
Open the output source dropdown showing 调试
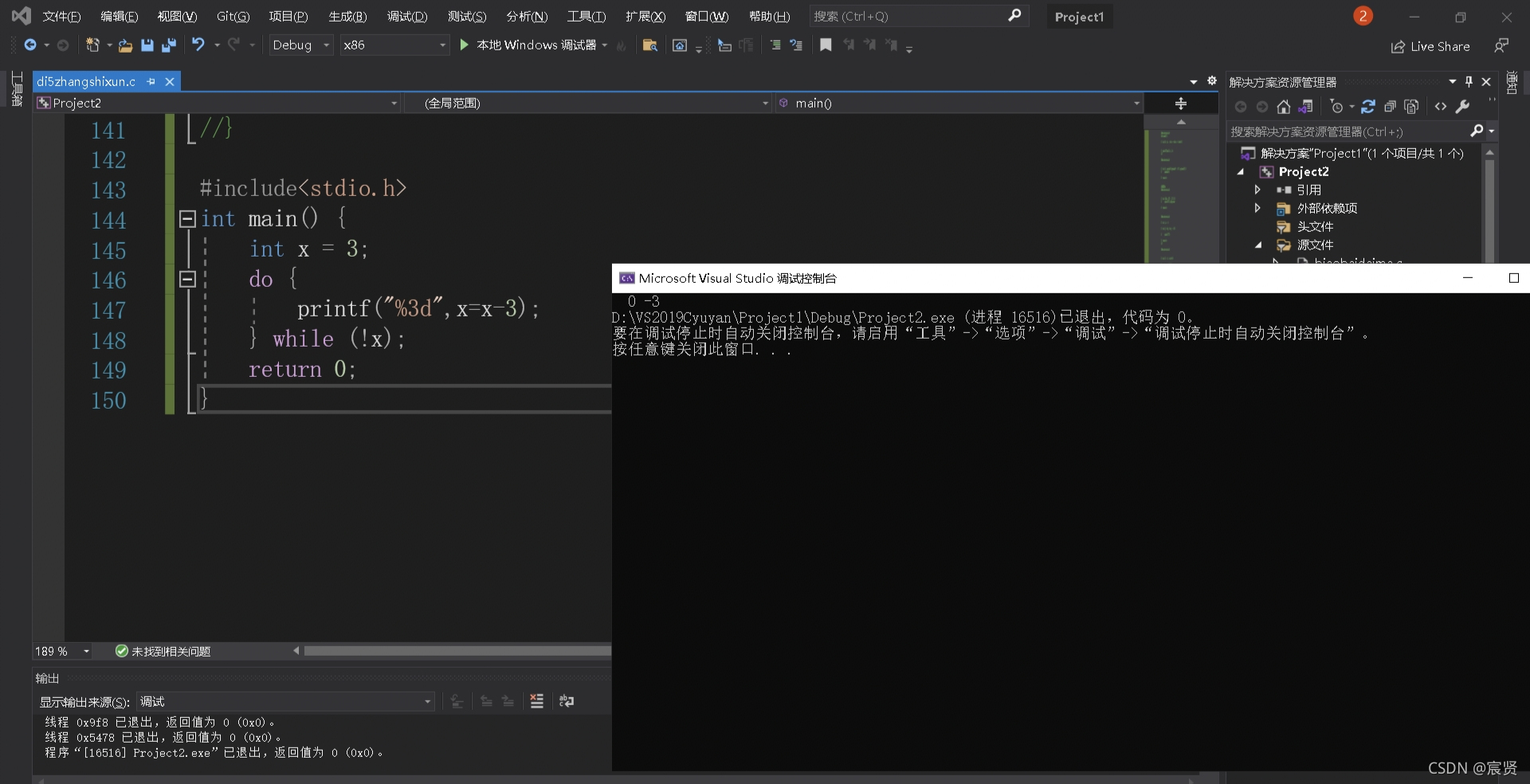pos(285,701)
